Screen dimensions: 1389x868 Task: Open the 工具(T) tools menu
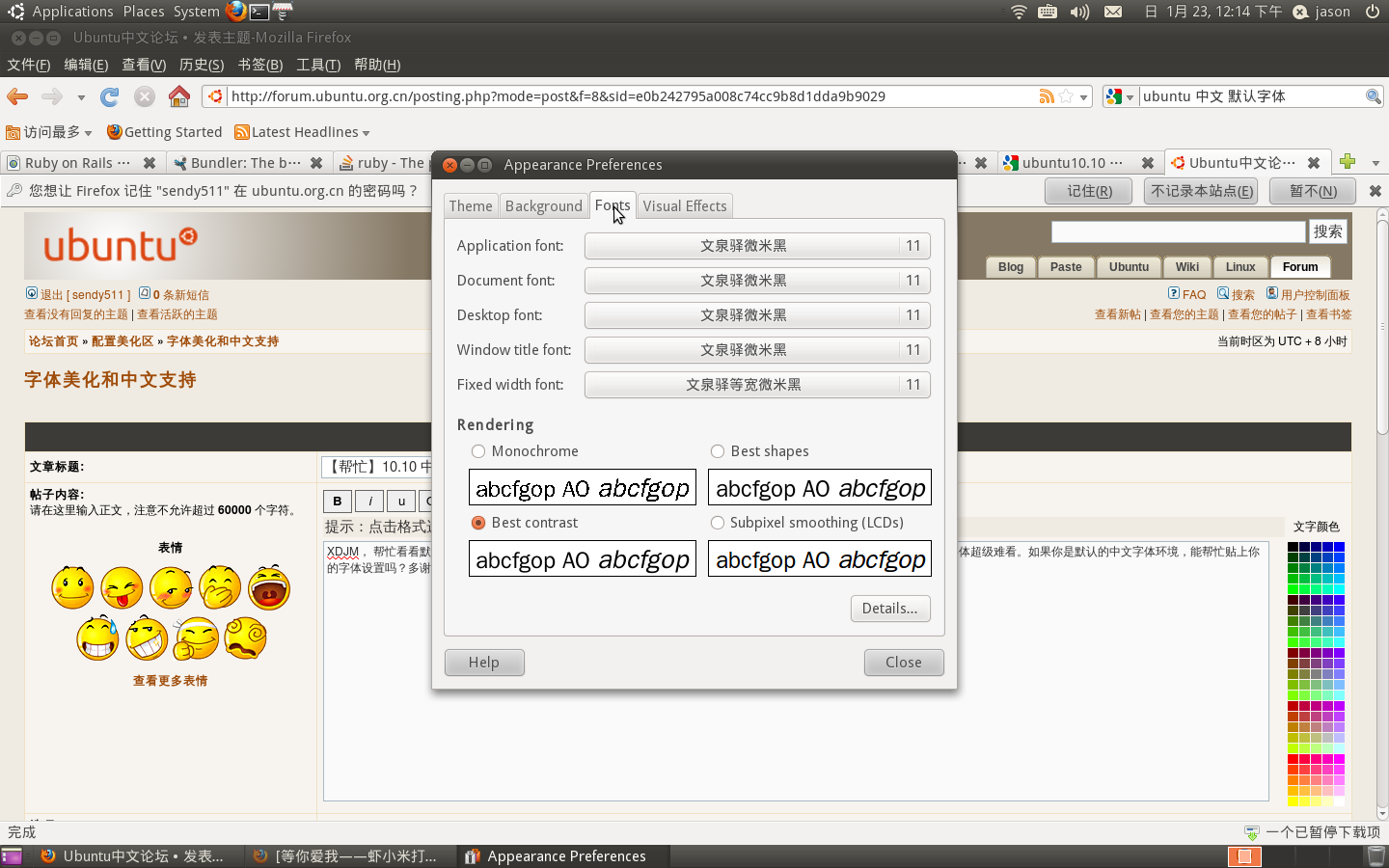point(318,65)
